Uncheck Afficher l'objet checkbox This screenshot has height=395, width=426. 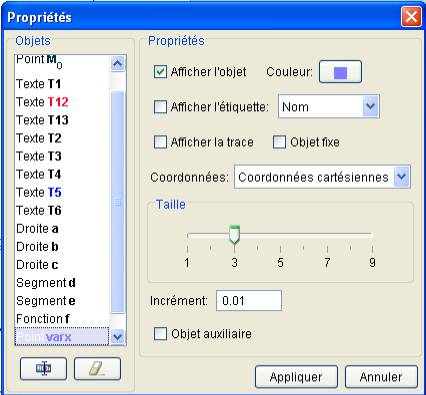pos(160,72)
